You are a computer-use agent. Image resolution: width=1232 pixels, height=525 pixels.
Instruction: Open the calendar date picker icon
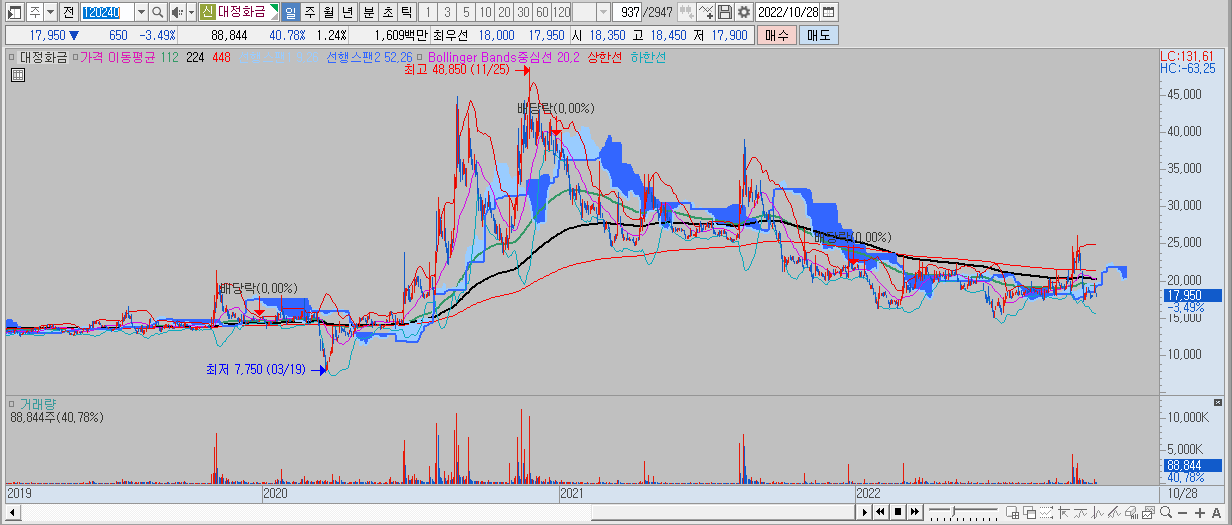click(x=829, y=12)
